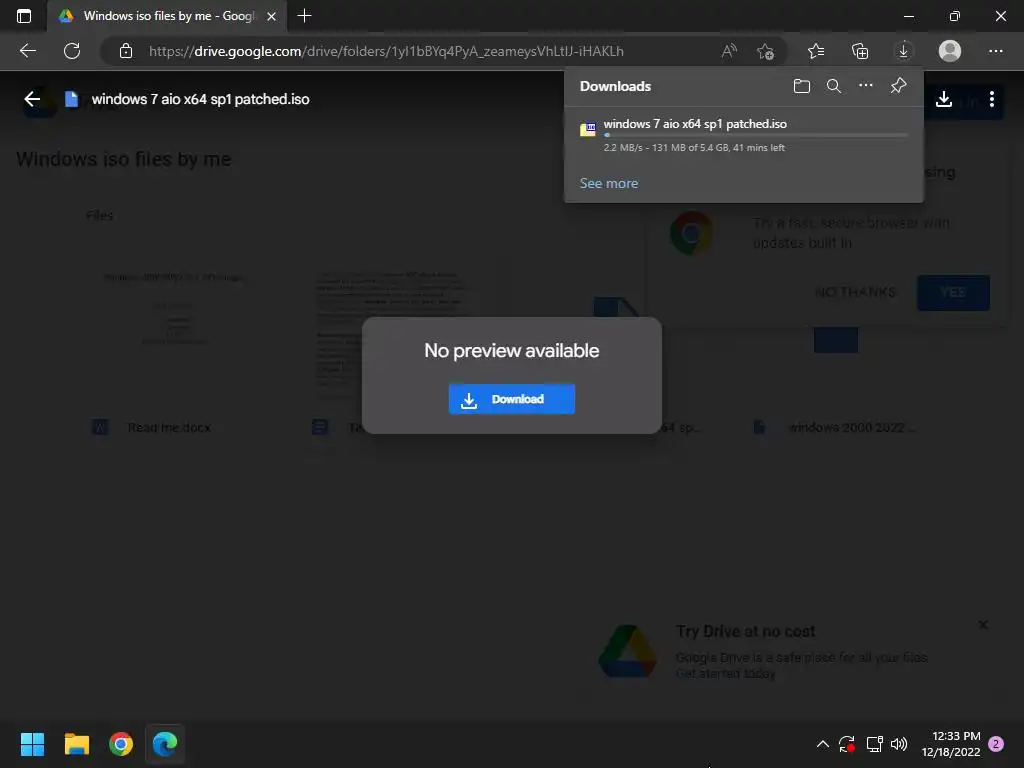Open more options in Downloads panel

865,86
